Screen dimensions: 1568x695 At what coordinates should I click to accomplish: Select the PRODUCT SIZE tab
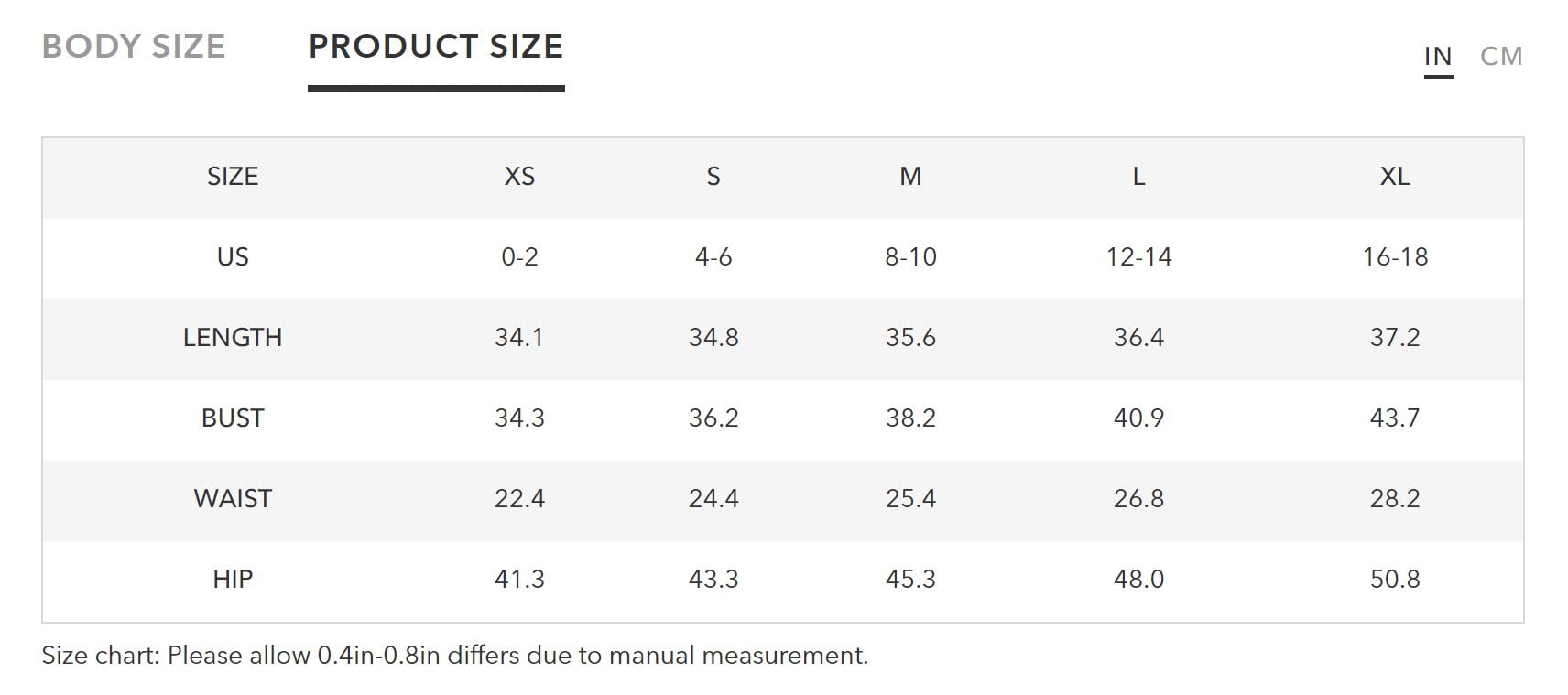tap(436, 47)
